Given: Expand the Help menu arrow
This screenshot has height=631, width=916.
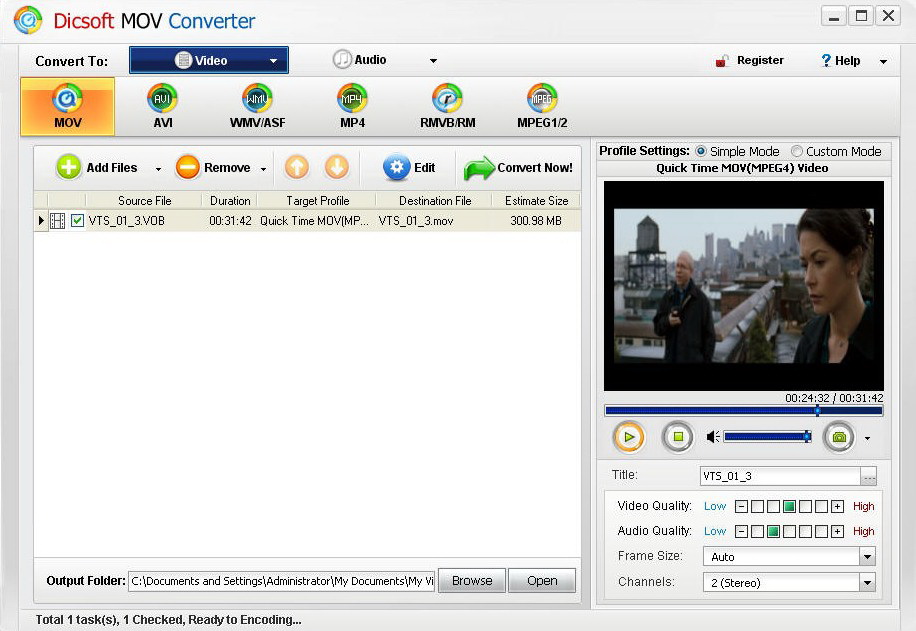Looking at the screenshot, I should 883,61.
